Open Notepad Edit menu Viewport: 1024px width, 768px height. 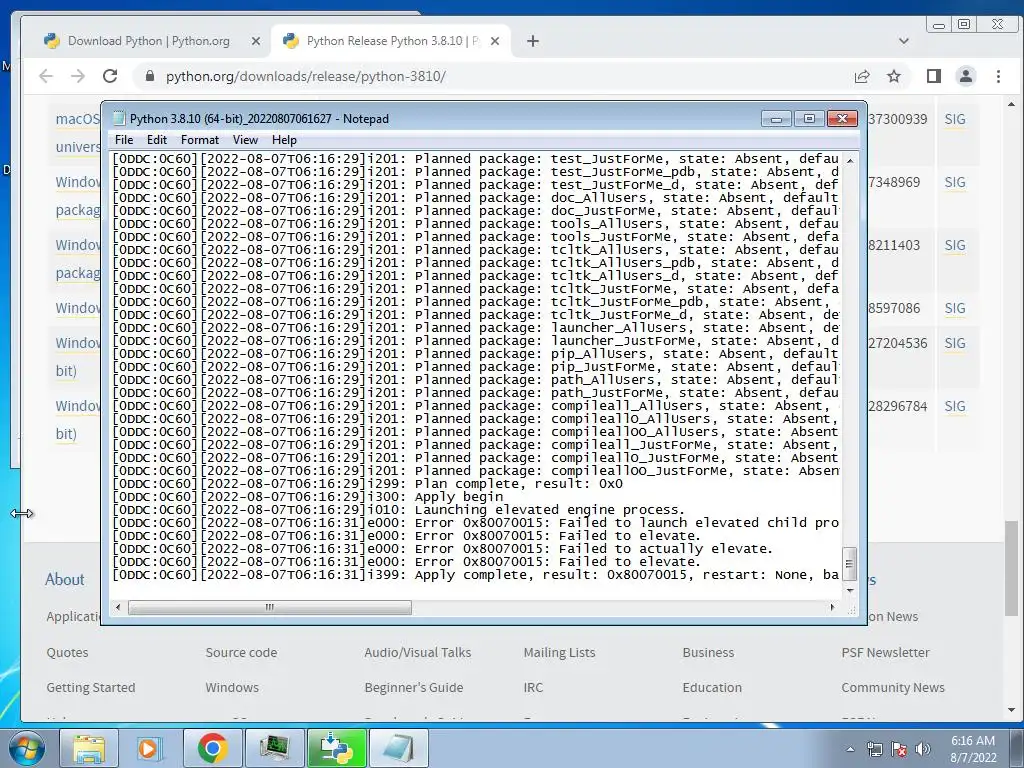[x=157, y=140]
